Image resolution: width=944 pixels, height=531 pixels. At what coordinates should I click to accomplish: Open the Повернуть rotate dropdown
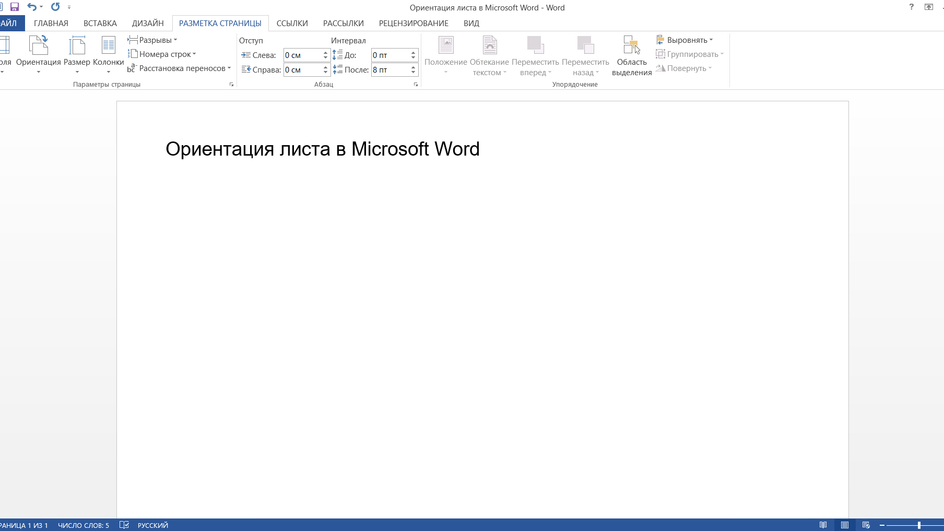coord(683,69)
